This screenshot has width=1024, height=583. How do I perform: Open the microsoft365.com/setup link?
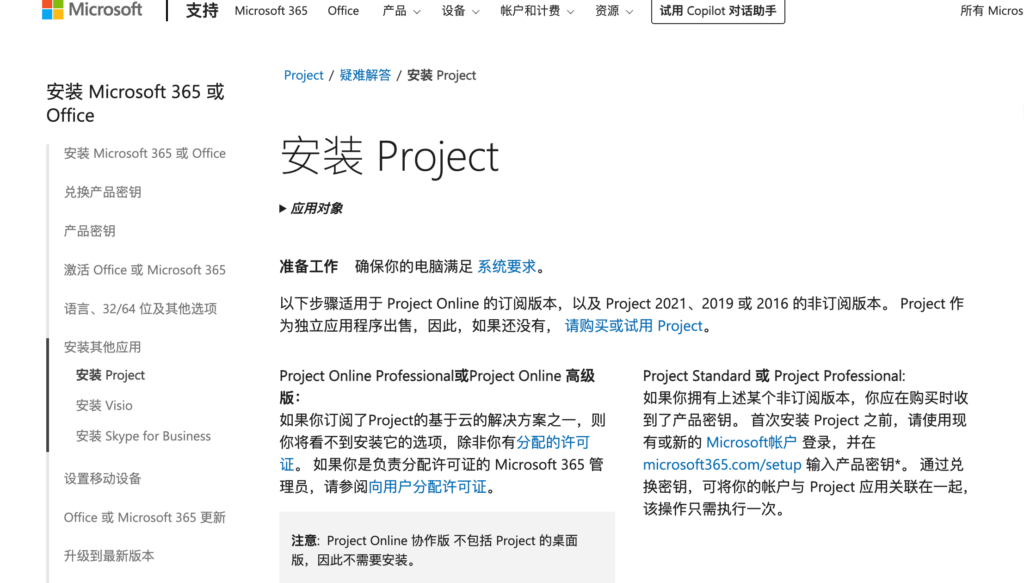point(722,464)
